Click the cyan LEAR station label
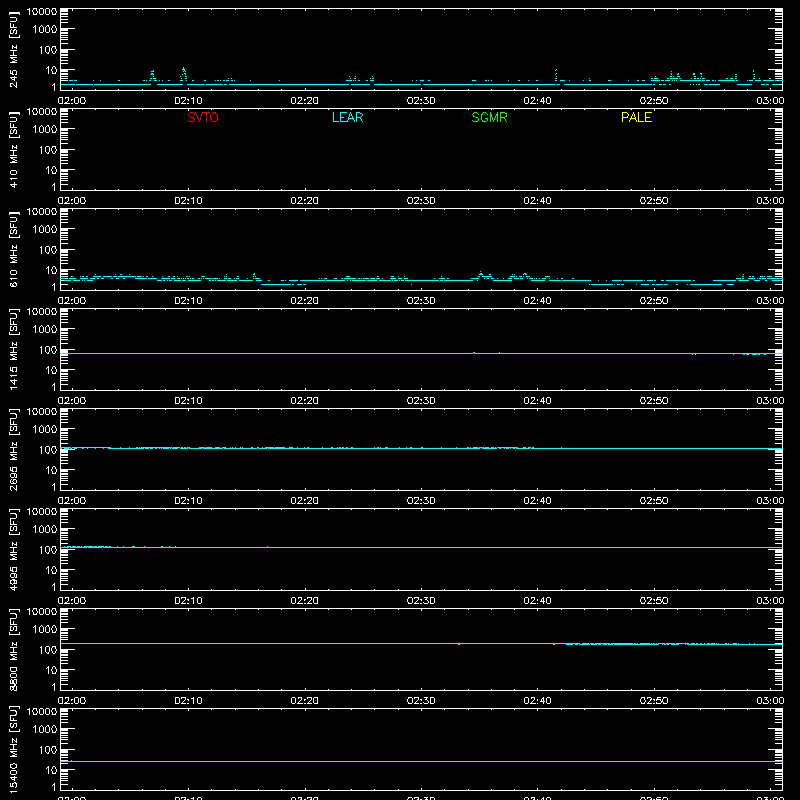This screenshot has height=800, width=800. coord(347,117)
